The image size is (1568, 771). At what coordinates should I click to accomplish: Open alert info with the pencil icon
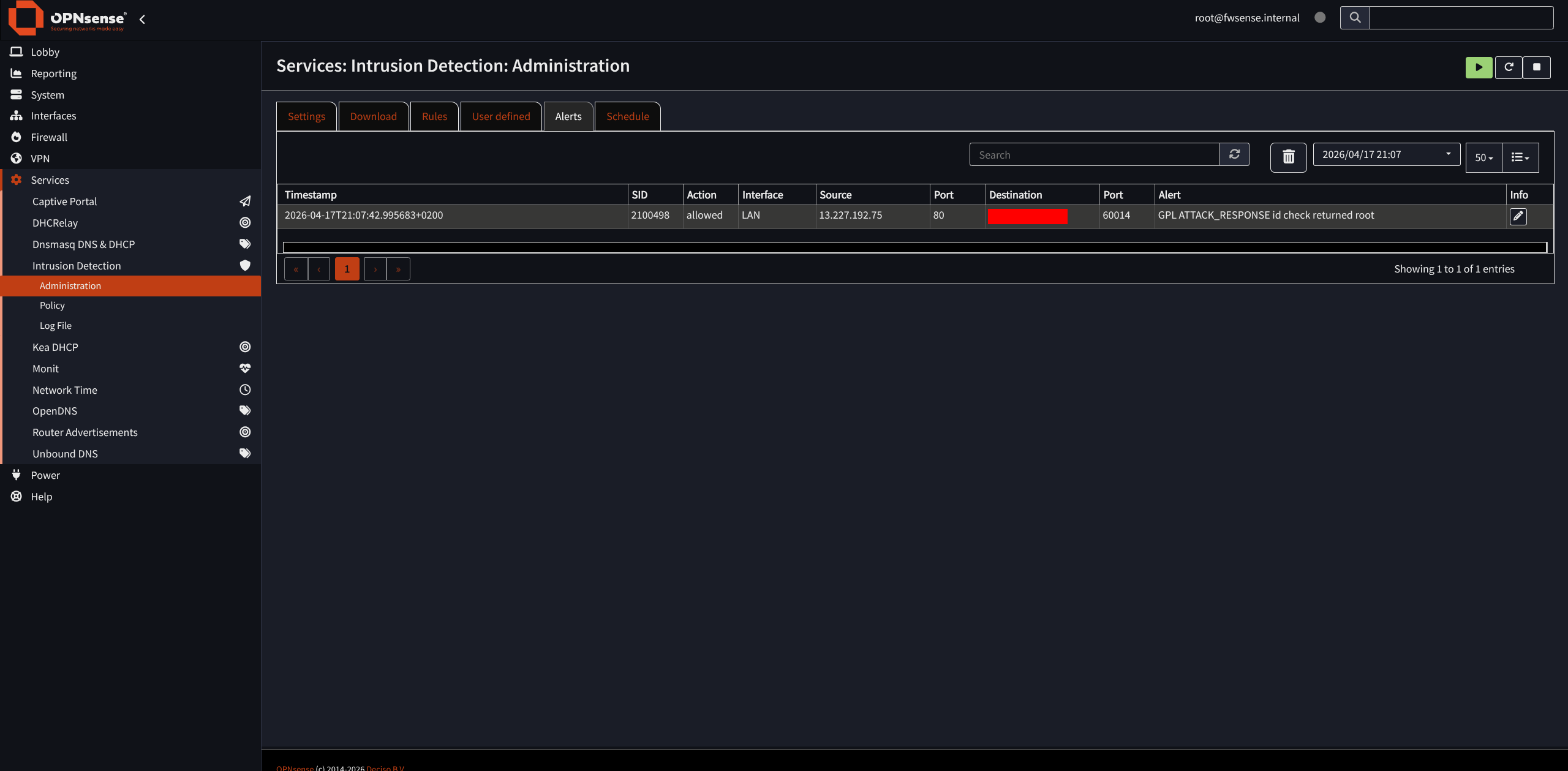(1518, 216)
